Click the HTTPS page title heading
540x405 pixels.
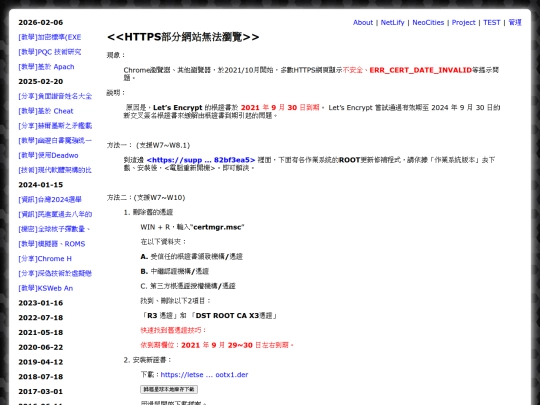coord(183,37)
